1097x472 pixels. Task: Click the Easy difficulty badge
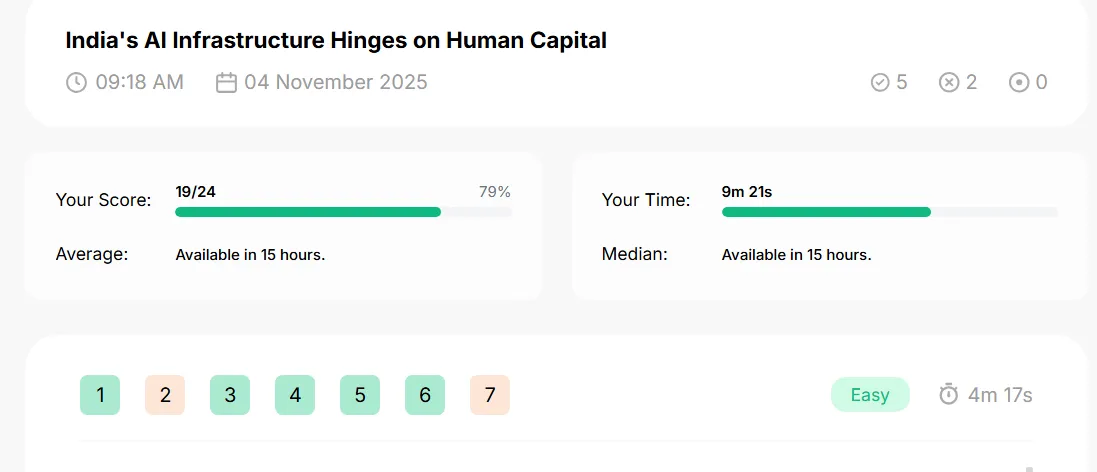[870, 395]
